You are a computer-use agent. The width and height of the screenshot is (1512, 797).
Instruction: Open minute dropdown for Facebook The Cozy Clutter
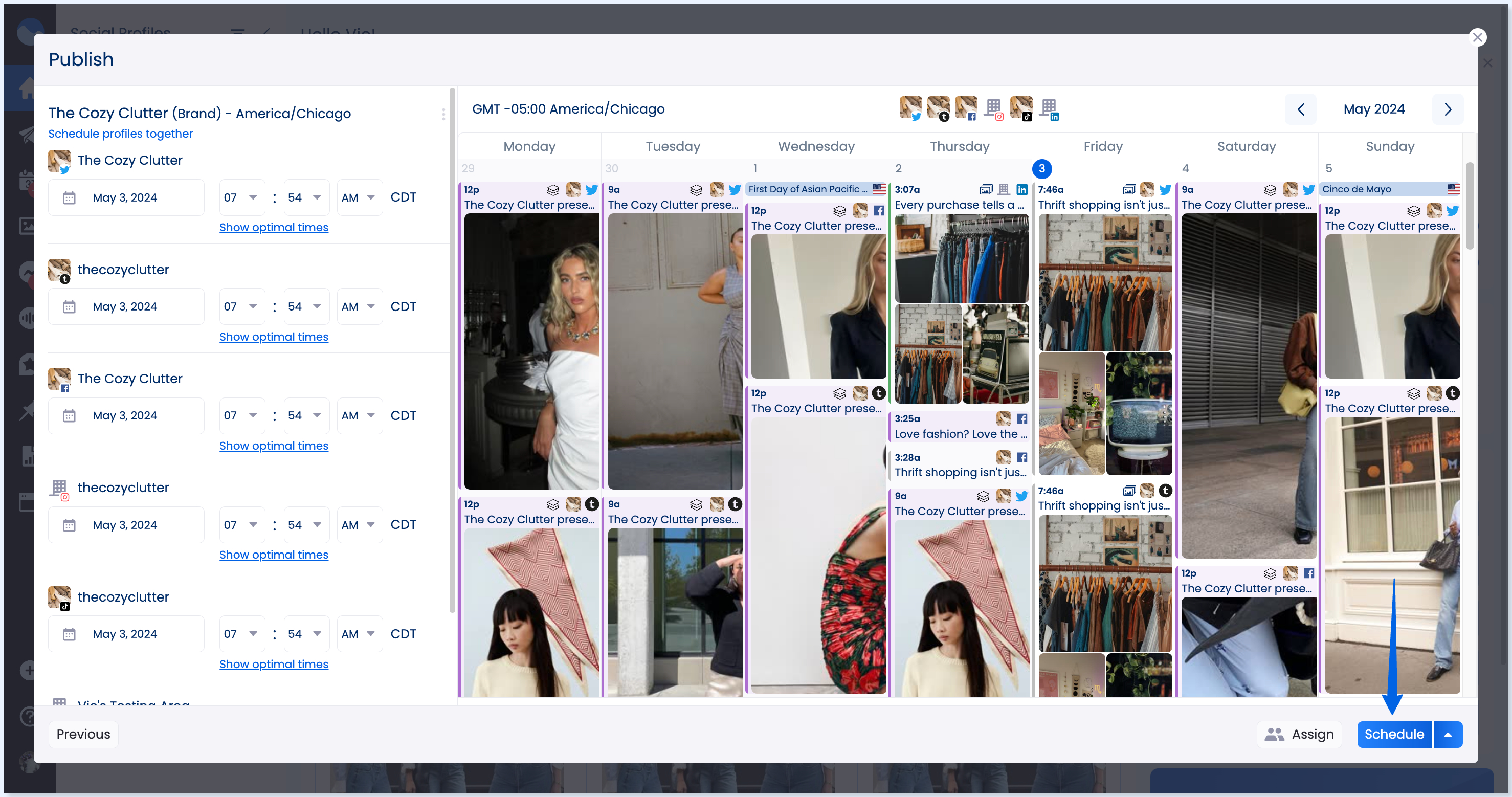click(306, 415)
